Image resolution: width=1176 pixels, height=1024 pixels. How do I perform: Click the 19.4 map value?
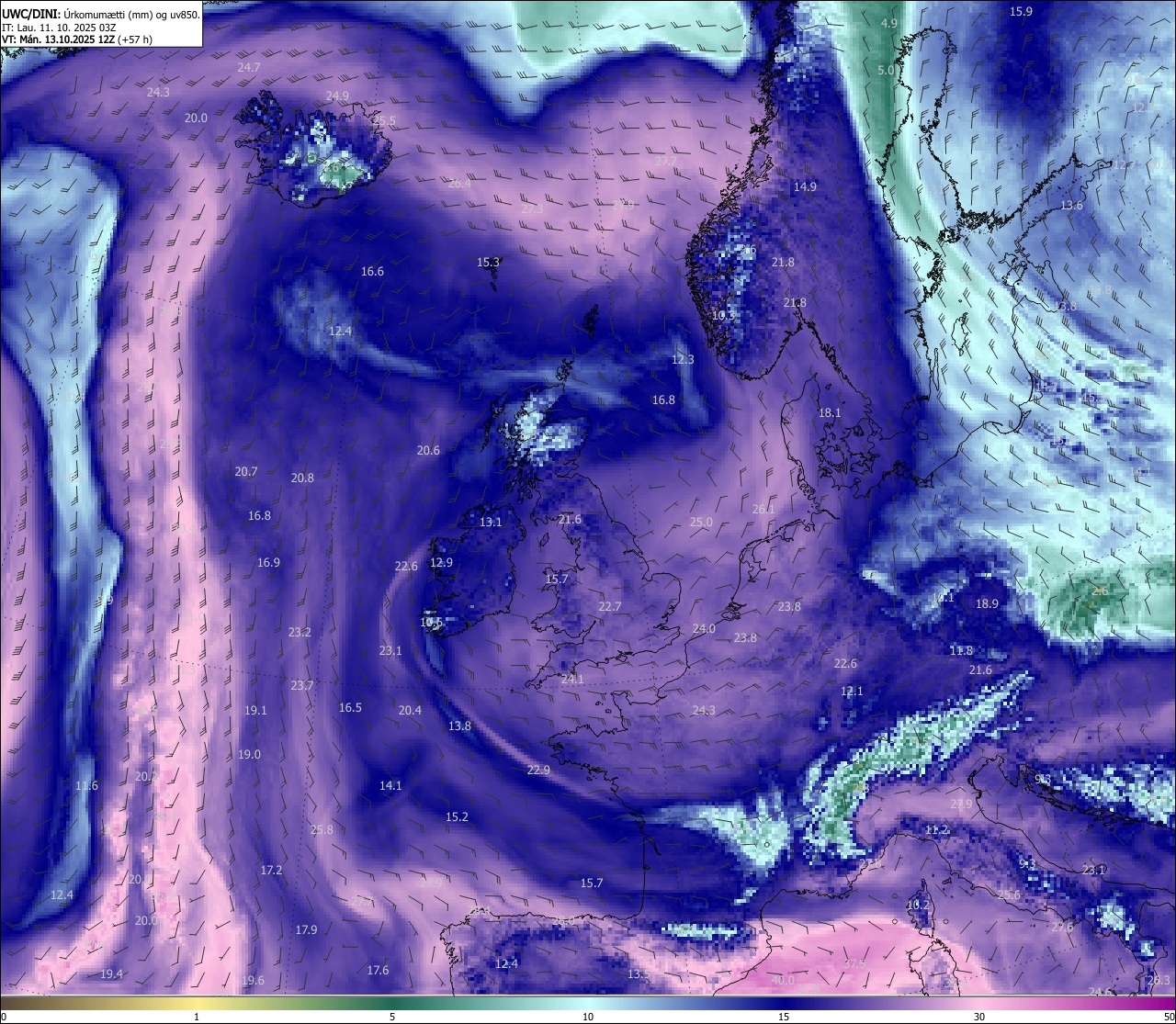(x=111, y=974)
